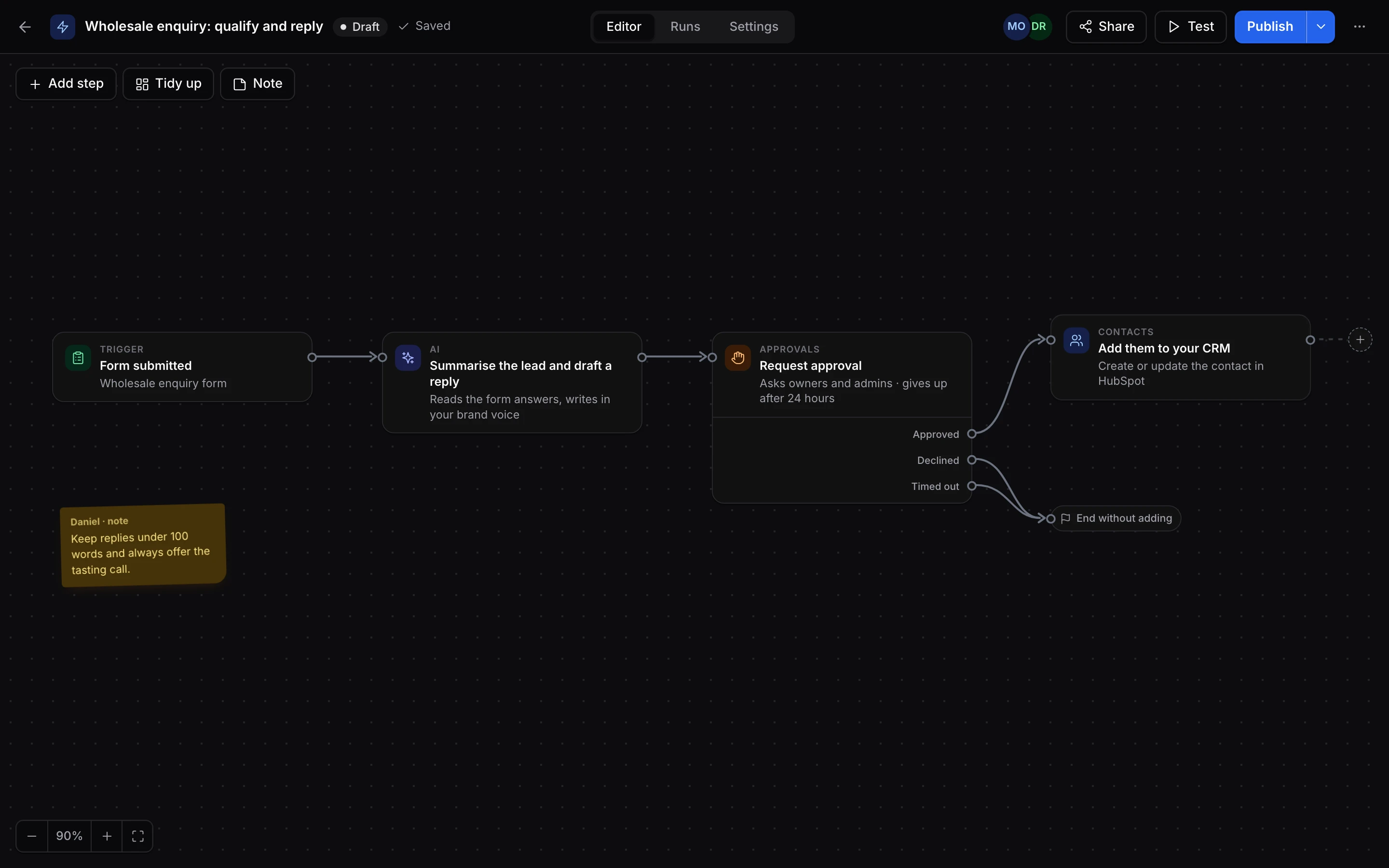Click the MO collaborator avatar
The image size is (1389, 868).
tap(1015, 27)
